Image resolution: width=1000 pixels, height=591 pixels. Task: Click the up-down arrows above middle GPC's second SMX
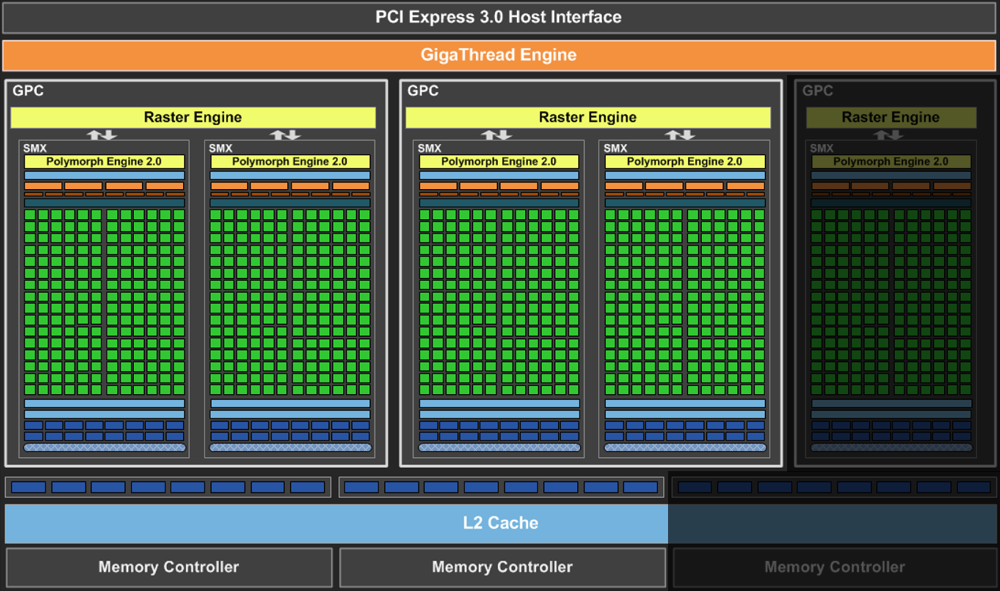[680, 135]
